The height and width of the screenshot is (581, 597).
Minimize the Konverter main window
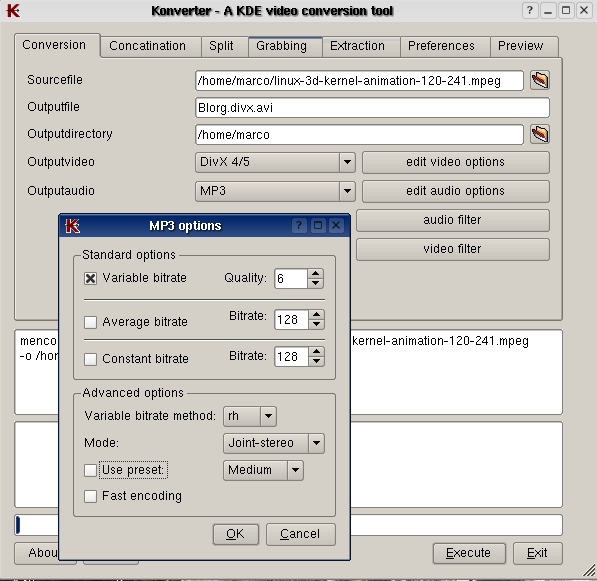click(x=548, y=10)
